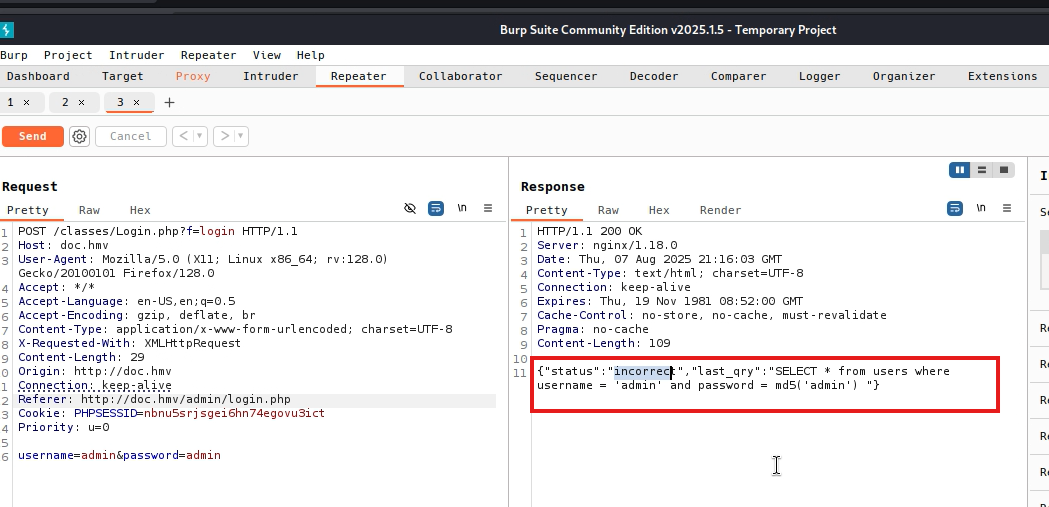Show Request in Hex view

[x=140, y=210]
